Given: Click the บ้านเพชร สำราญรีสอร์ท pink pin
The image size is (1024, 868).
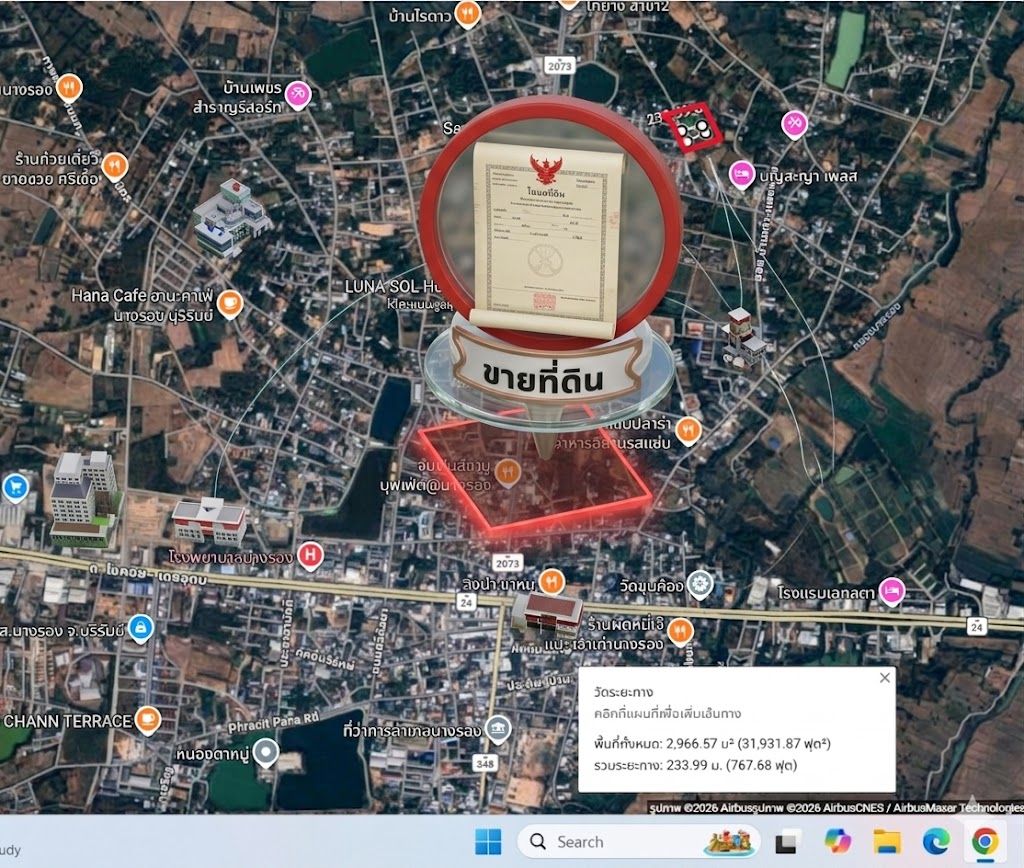Looking at the screenshot, I should [298, 95].
